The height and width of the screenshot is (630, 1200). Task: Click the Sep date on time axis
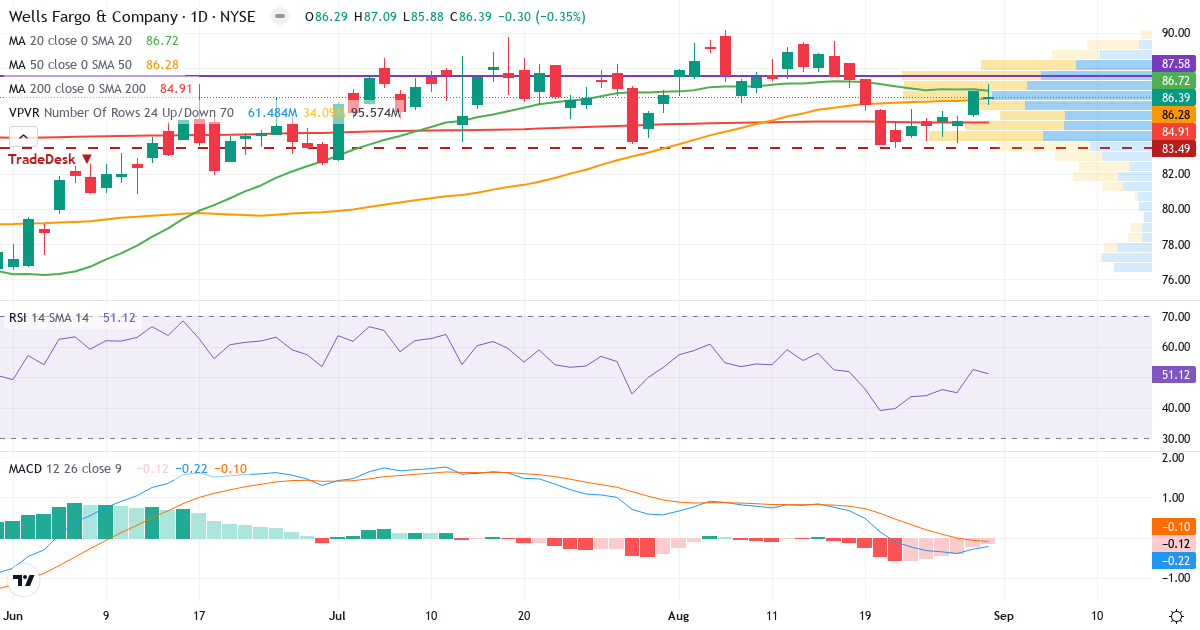pyautogui.click(x=1003, y=615)
